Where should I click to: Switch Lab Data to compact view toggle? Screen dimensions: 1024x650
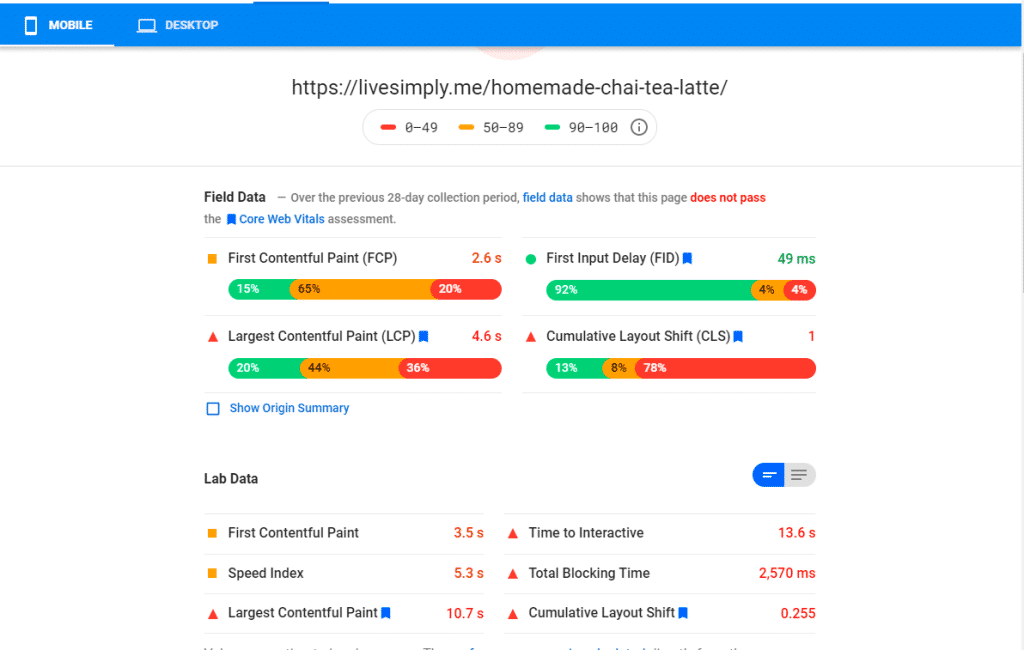pos(768,475)
